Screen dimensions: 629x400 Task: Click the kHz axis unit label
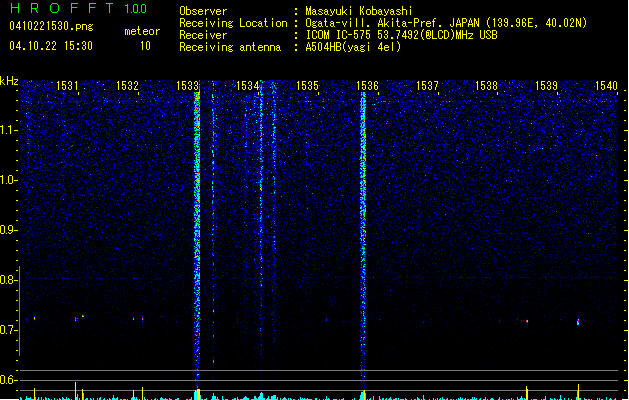[x=9, y=81]
